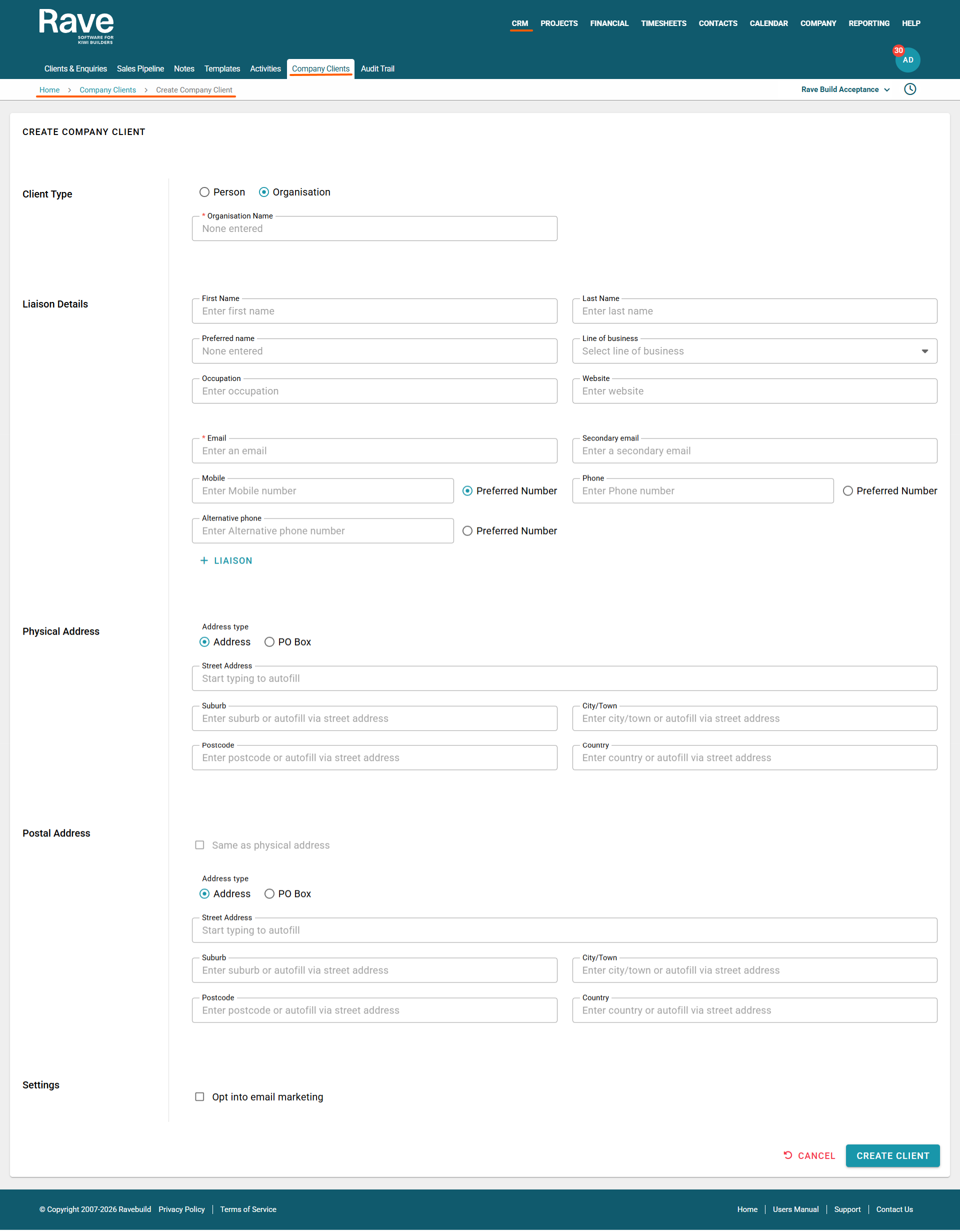Select PO Box under Physical Address

click(x=269, y=642)
